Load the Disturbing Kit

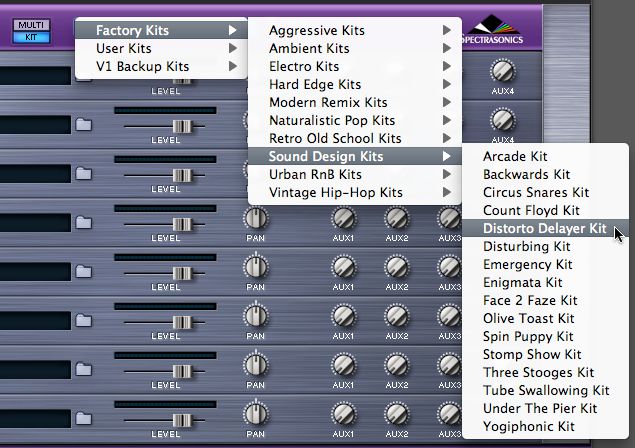coord(545,246)
